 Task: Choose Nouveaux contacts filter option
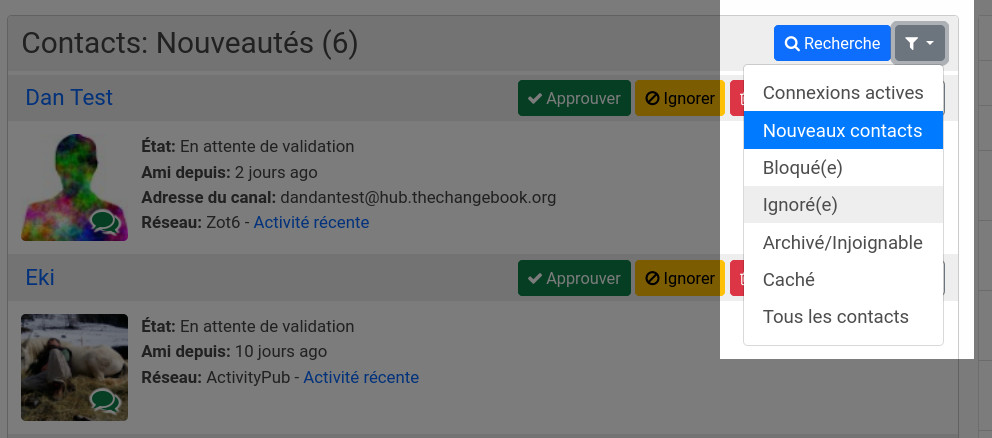pyautogui.click(x=843, y=130)
